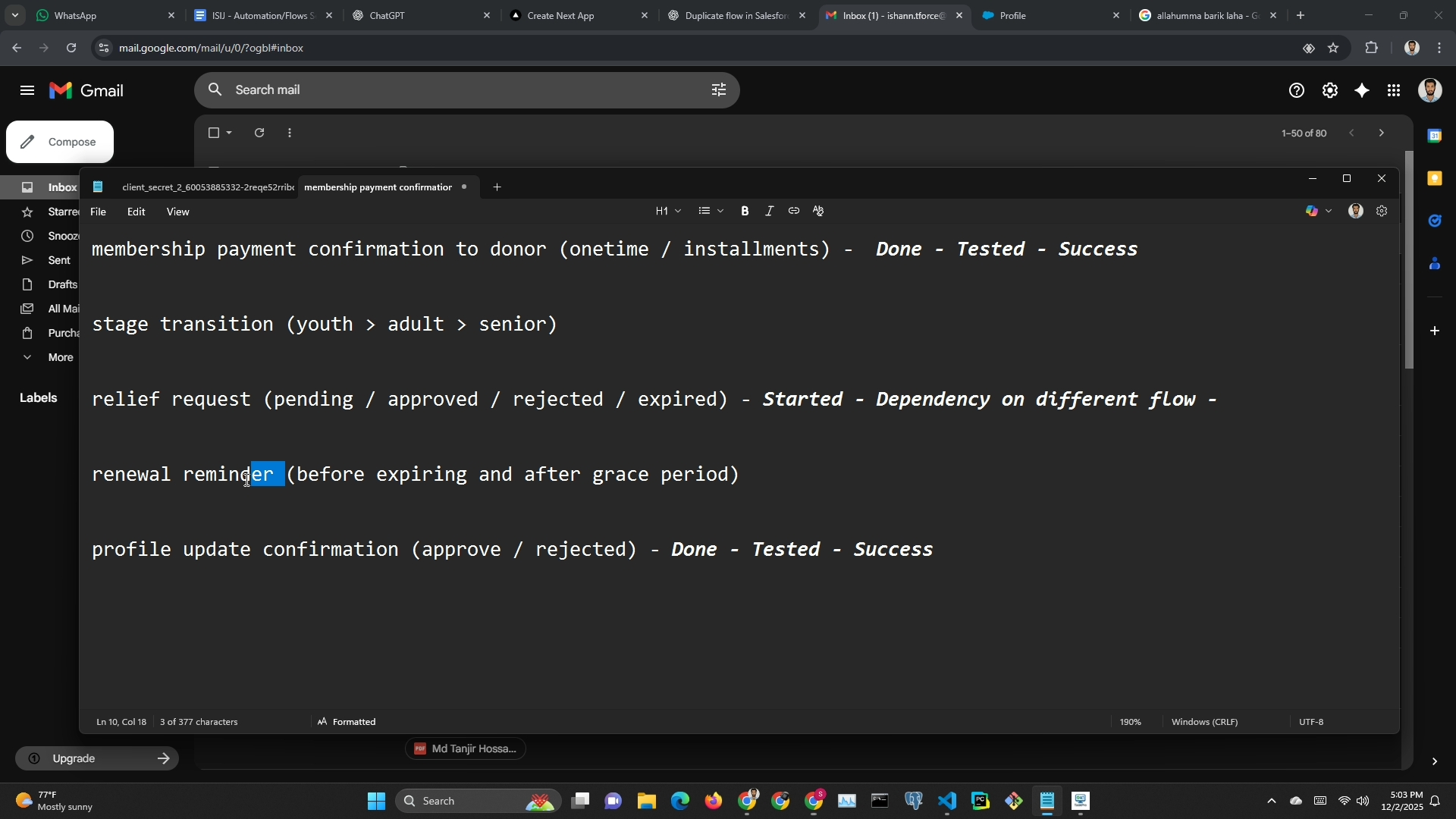The height and width of the screenshot is (819, 1456).
Task: Open Notepad settings gear
Action: pos(1382,212)
